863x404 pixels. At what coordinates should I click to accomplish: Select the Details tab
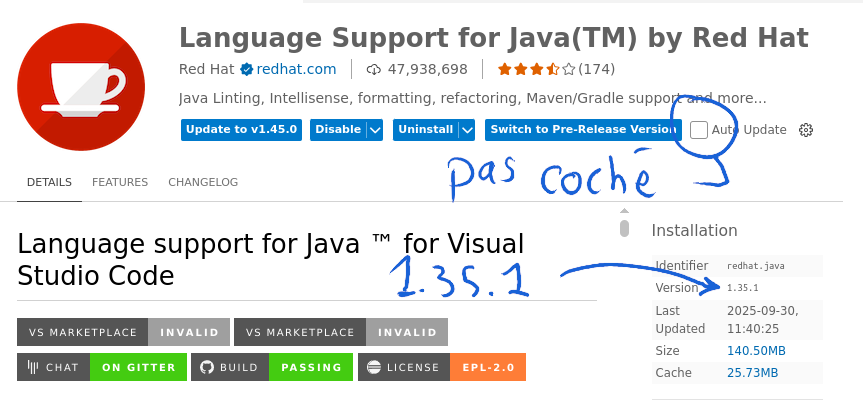(x=49, y=182)
